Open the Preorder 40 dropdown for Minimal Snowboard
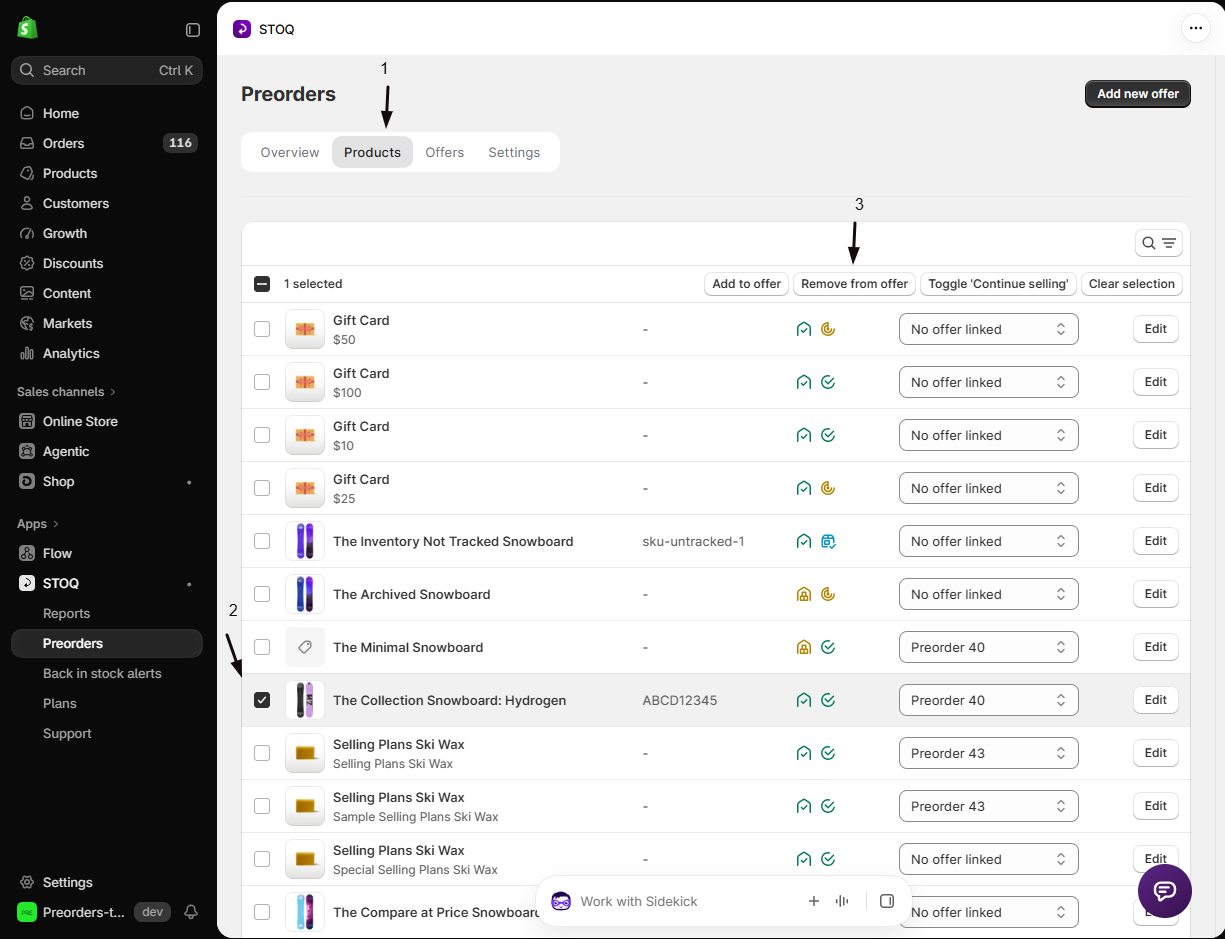This screenshot has width=1225, height=939. pyautogui.click(x=989, y=647)
